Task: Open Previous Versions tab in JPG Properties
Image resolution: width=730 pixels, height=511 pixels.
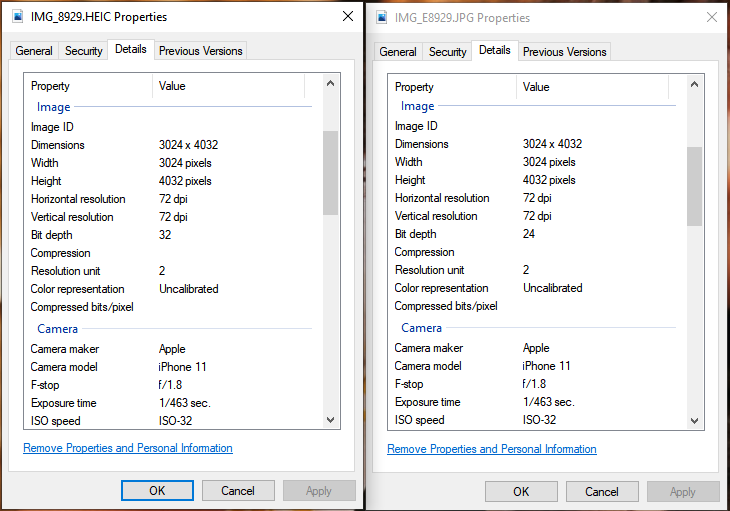Action: point(564,52)
